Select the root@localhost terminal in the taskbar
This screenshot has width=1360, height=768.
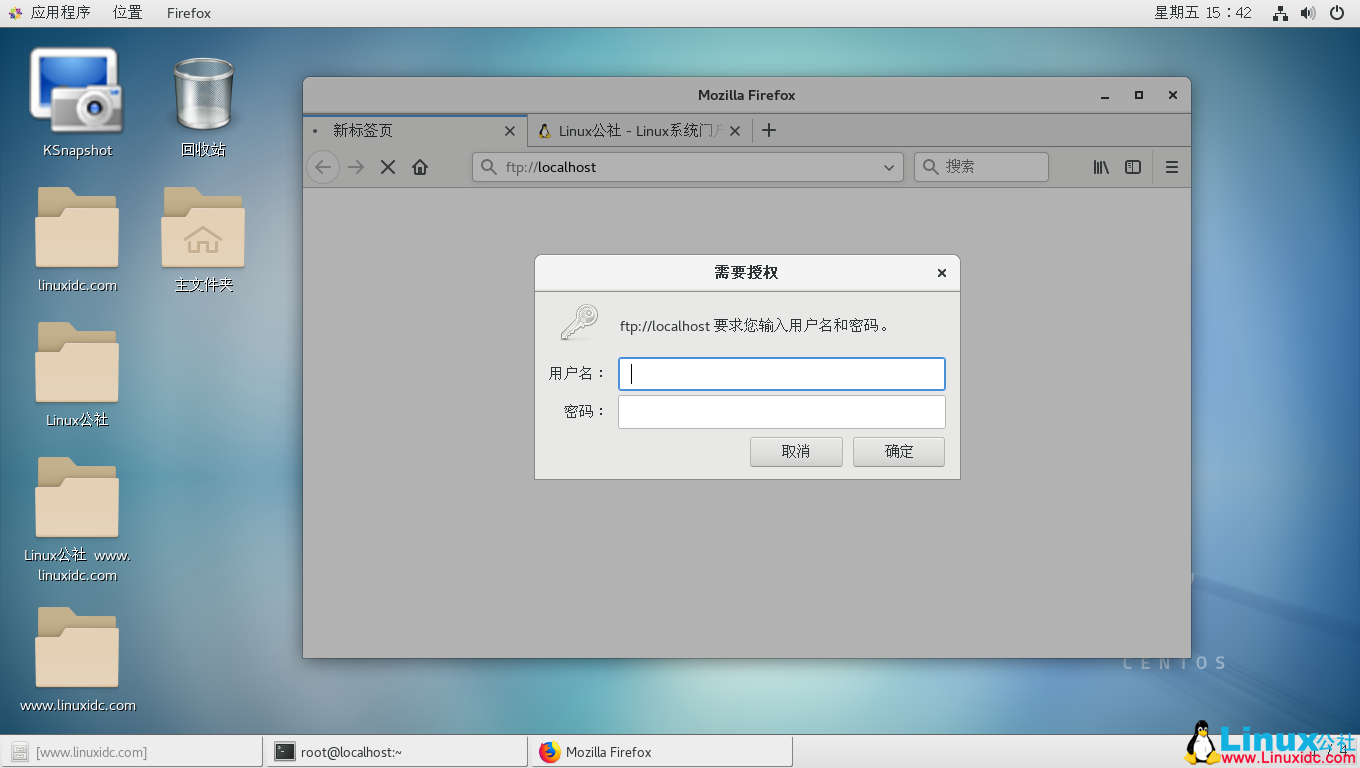pyautogui.click(x=397, y=751)
